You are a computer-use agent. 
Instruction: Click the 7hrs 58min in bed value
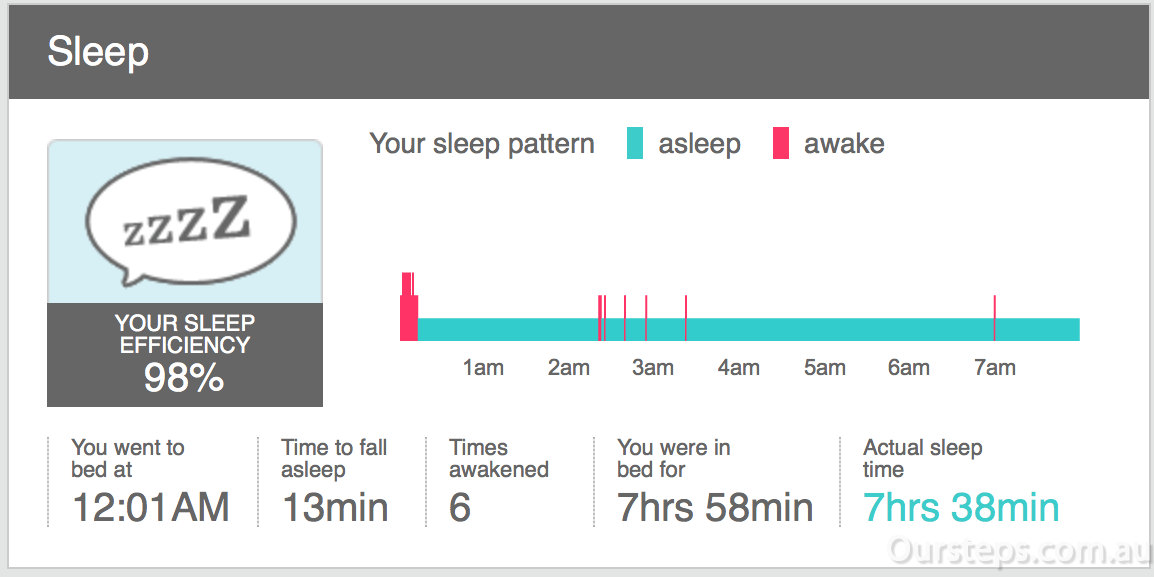click(x=715, y=507)
